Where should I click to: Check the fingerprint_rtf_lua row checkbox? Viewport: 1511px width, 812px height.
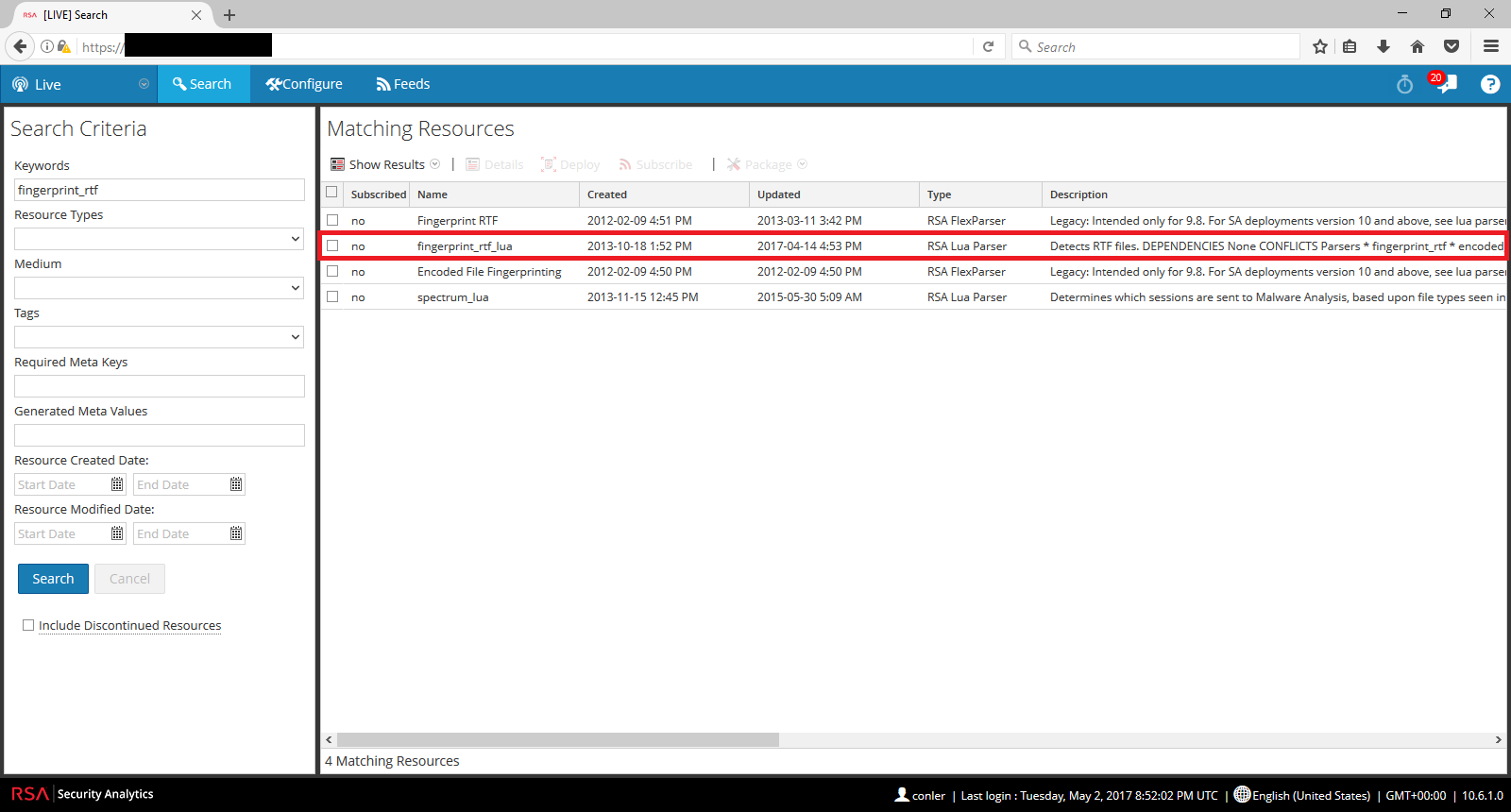point(332,245)
